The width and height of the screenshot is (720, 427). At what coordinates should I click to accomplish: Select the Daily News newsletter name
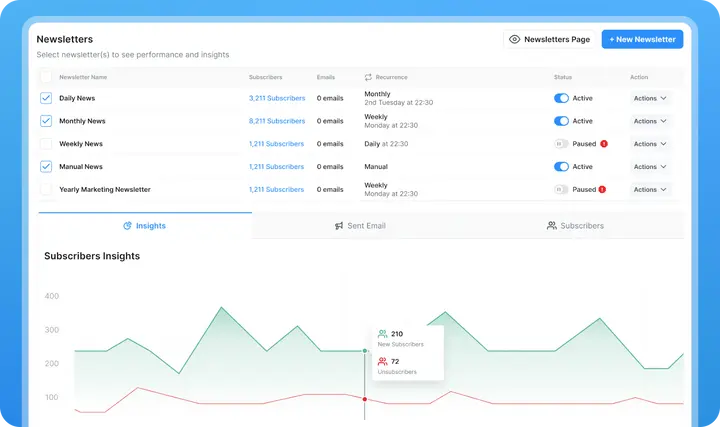(77, 98)
